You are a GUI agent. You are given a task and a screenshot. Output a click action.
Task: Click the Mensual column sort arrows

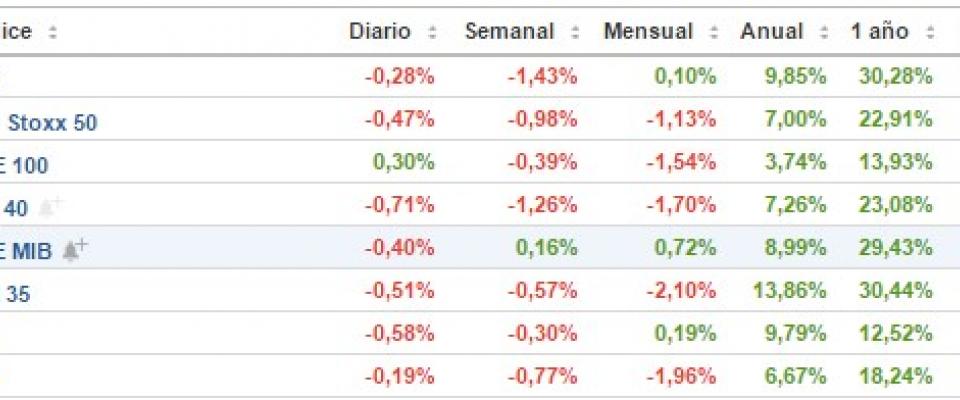714,32
